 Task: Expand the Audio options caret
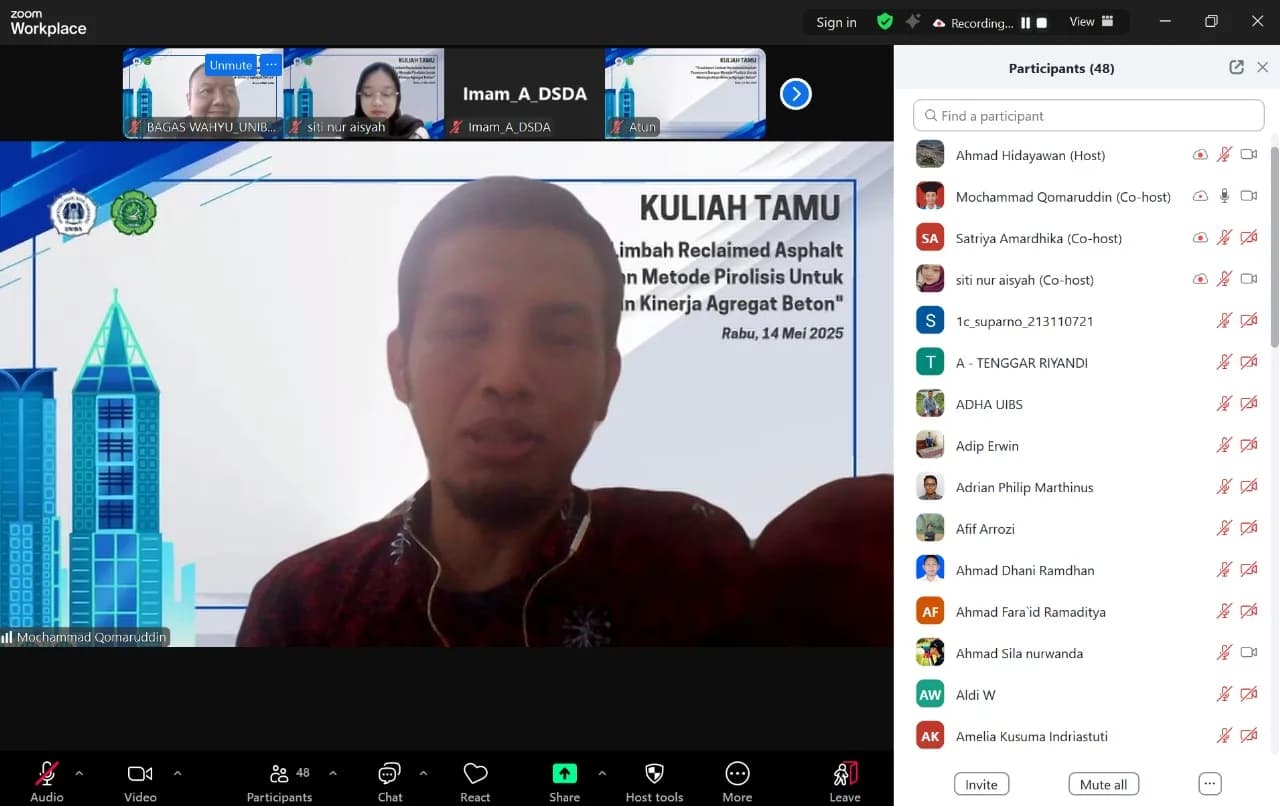click(x=79, y=773)
